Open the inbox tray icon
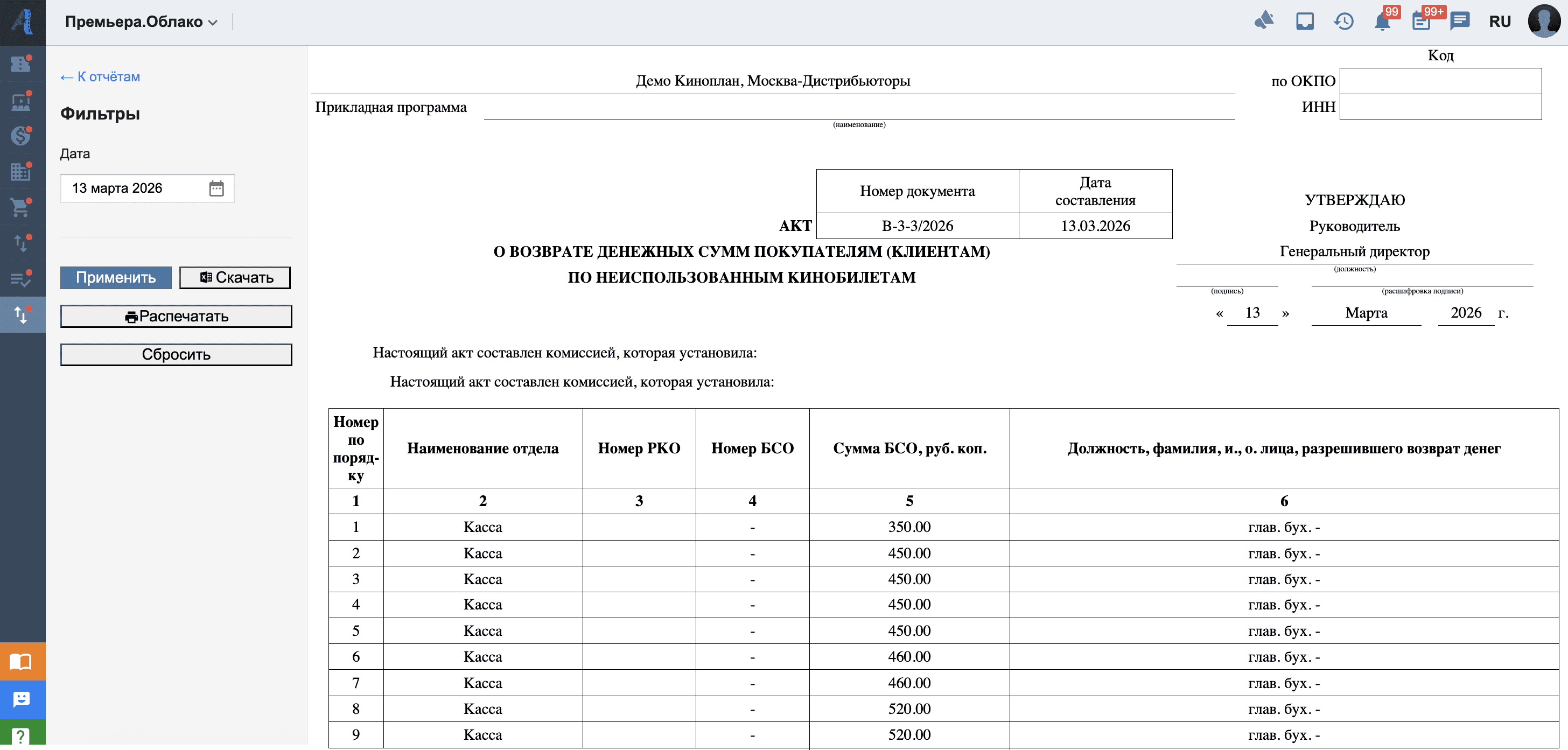Viewport: 1568px width, 750px height. [x=1305, y=22]
